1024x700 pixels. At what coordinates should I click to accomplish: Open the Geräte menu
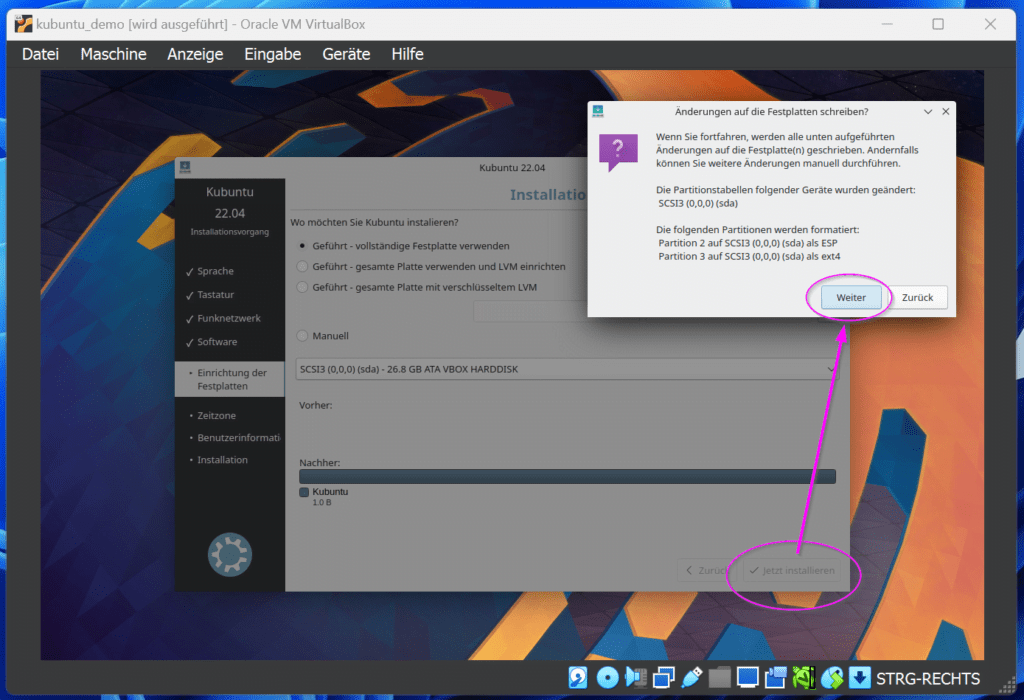346,54
